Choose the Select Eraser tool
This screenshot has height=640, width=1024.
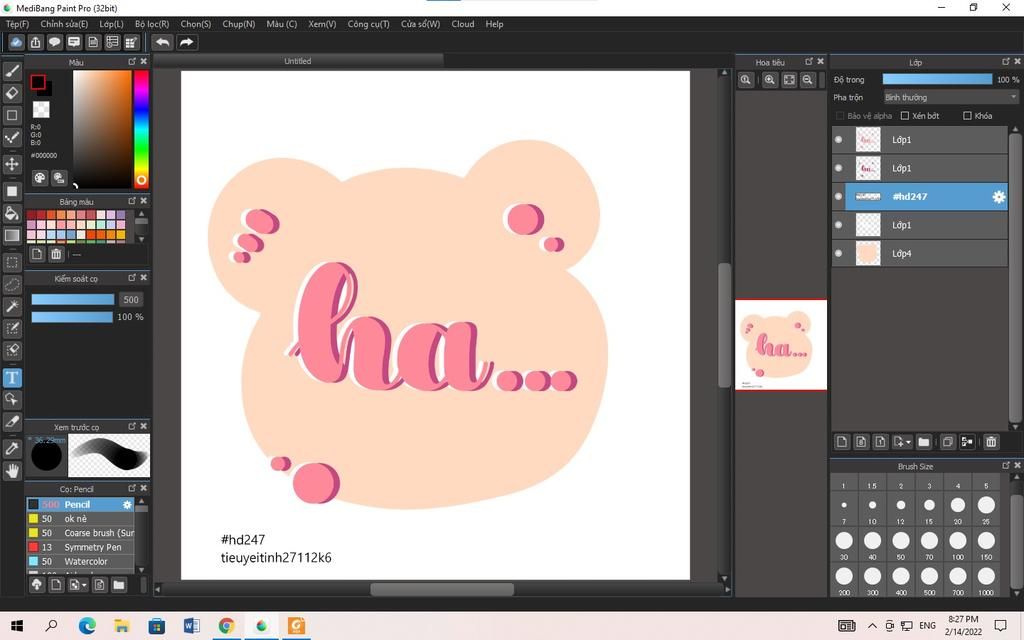[12, 350]
